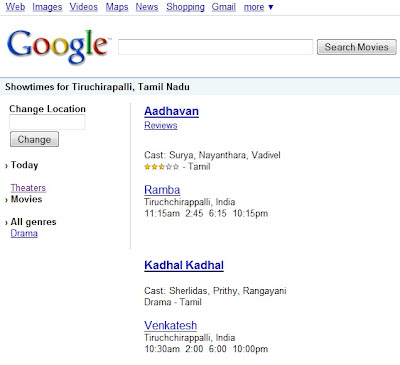Click the Google logo

tap(57, 46)
